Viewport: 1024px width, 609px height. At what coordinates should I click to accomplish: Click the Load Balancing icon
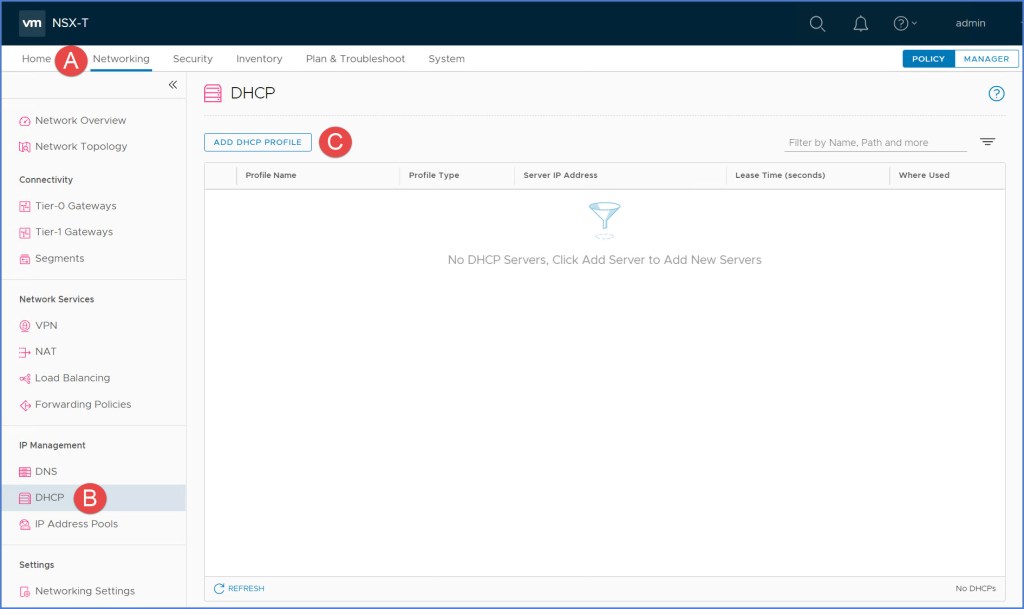coord(25,379)
